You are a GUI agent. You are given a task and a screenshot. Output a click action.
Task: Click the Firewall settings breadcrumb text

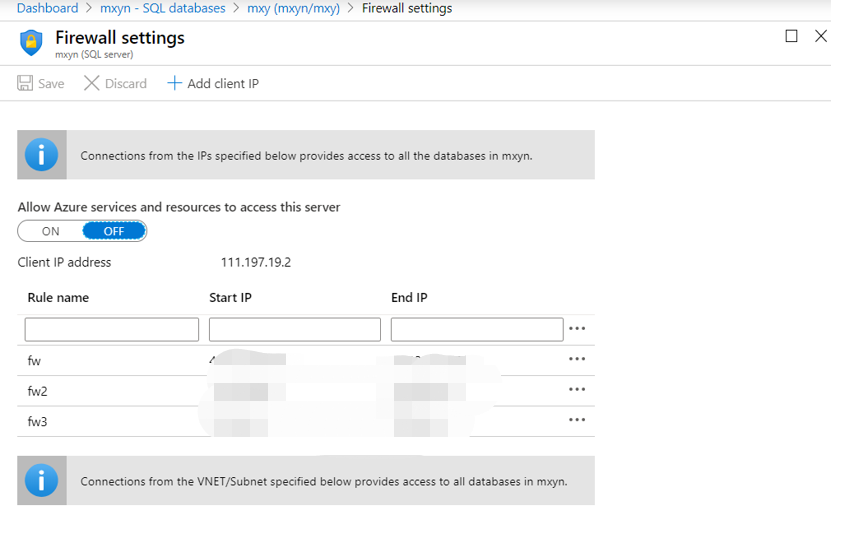click(407, 8)
